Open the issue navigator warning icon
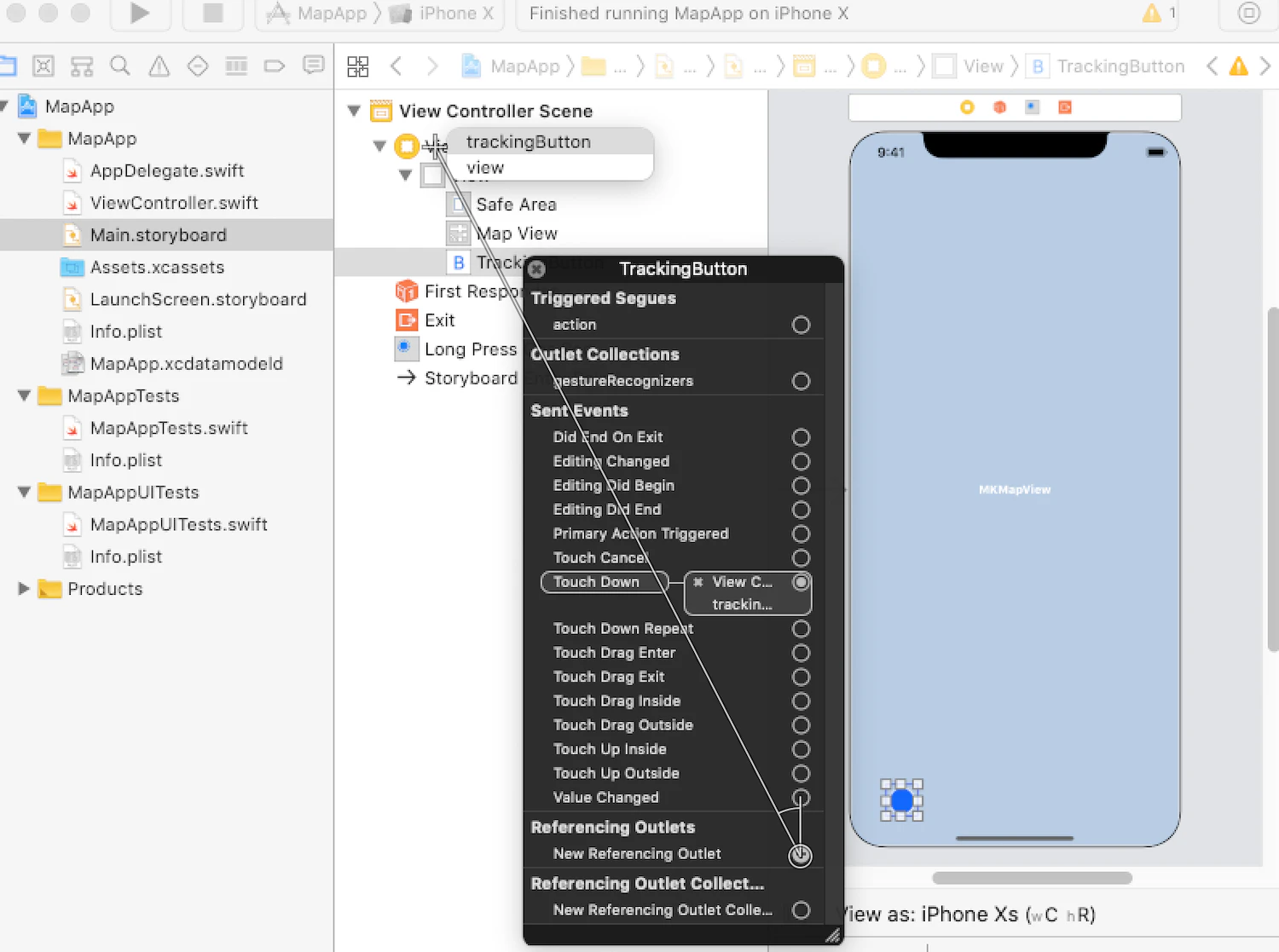The image size is (1279, 952). click(159, 66)
